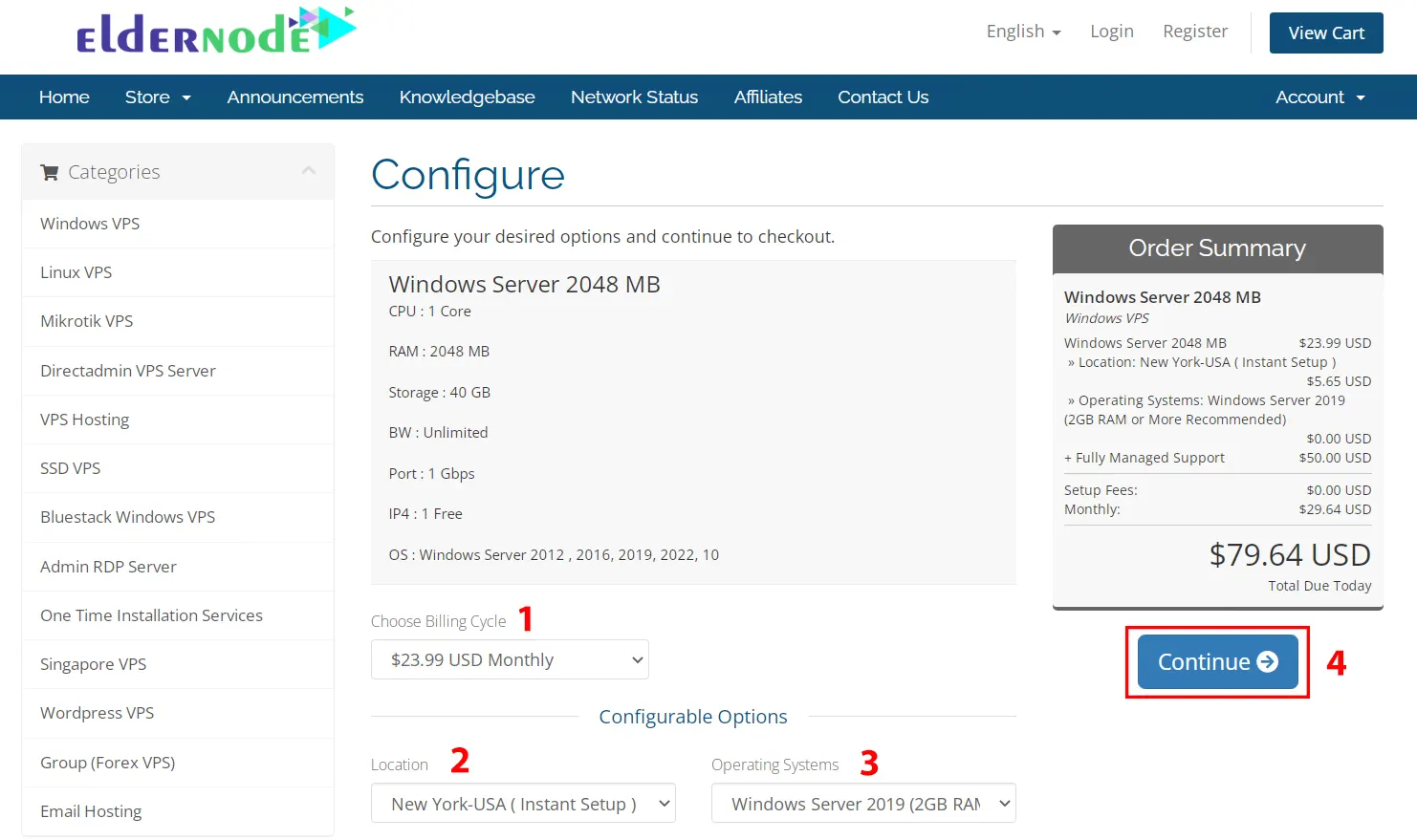Click the Continue button
The height and width of the screenshot is (840, 1417).
pyautogui.click(x=1216, y=661)
